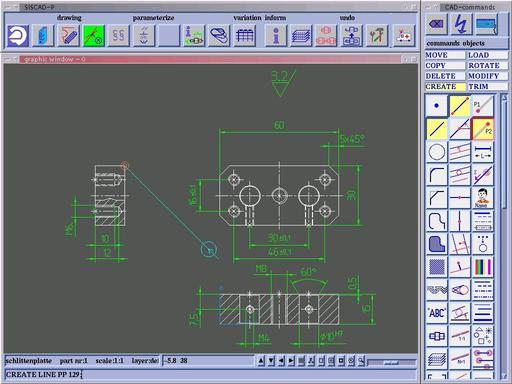Pick the fillet rounded-corner tool
Image resolution: width=512 pixels, height=384 pixels.
437,175
